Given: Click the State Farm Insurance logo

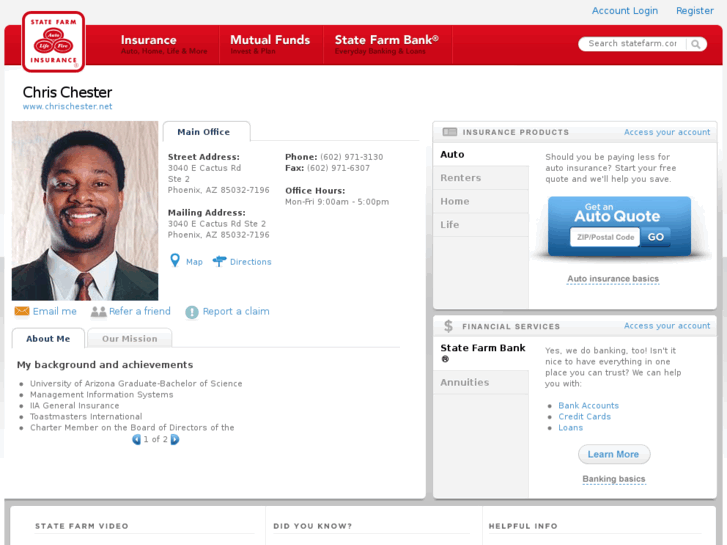Looking at the screenshot, I should pyautogui.click(x=53, y=42).
